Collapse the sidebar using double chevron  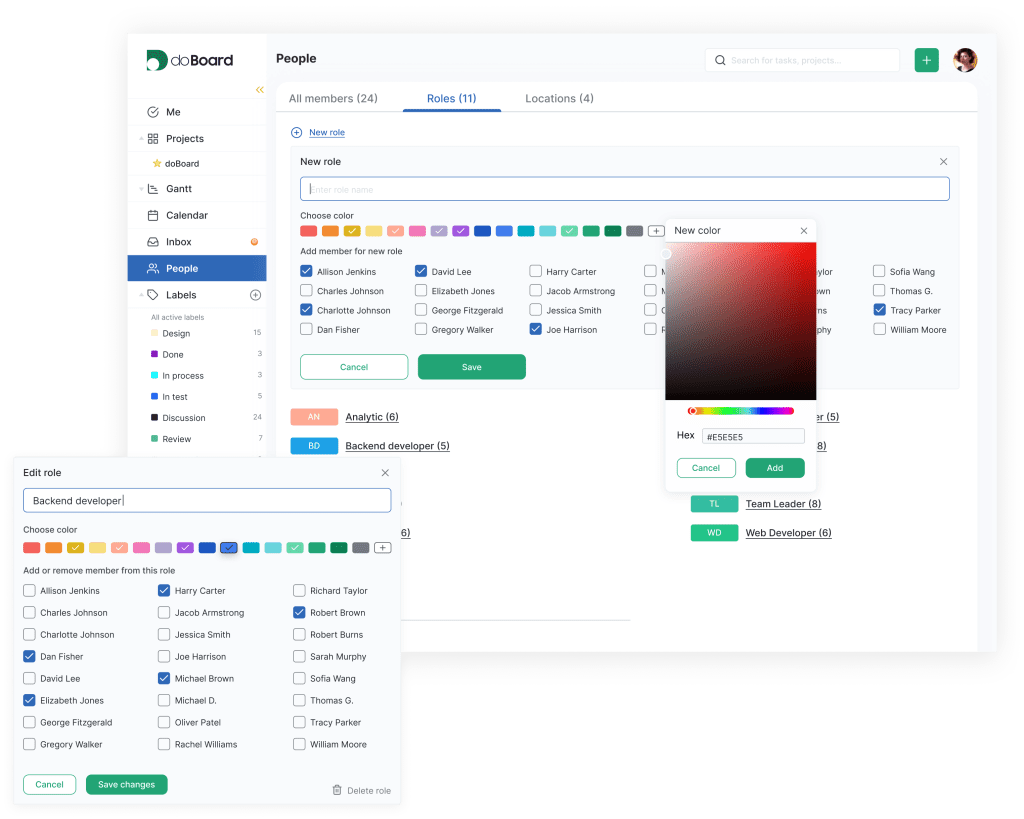pyautogui.click(x=260, y=89)
